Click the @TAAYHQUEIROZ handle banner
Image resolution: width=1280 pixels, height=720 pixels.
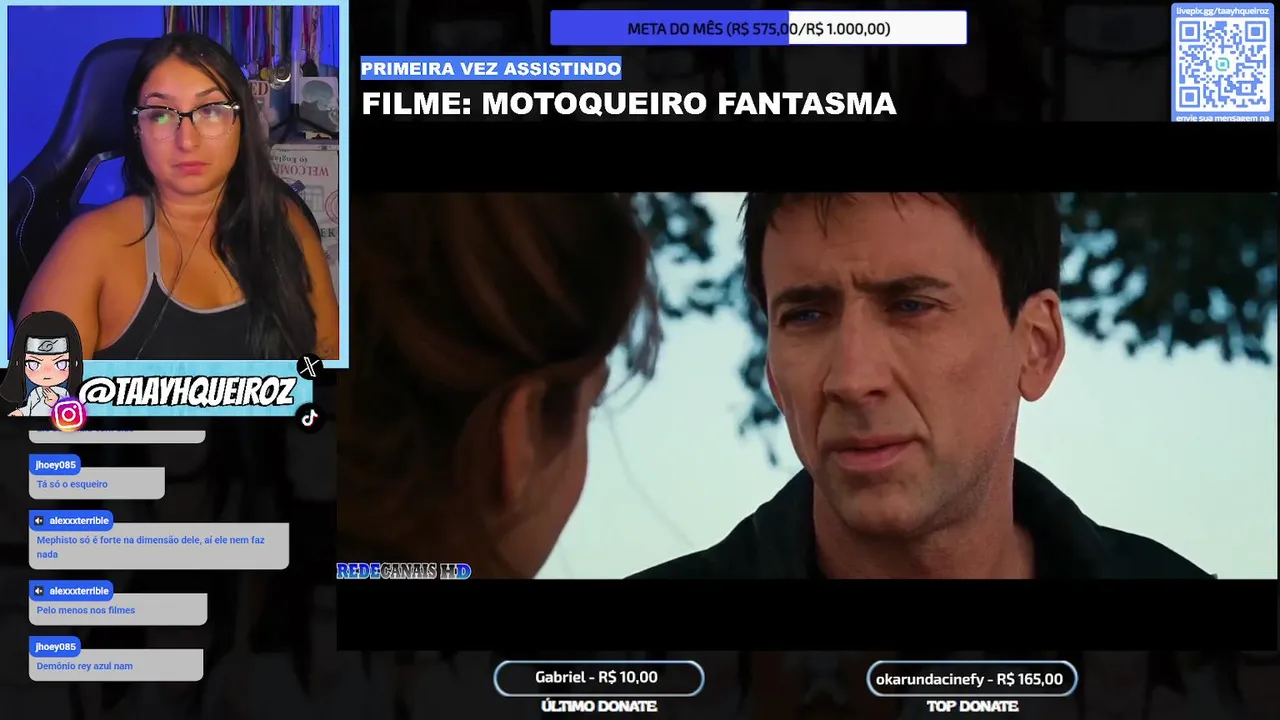point(188,392)
